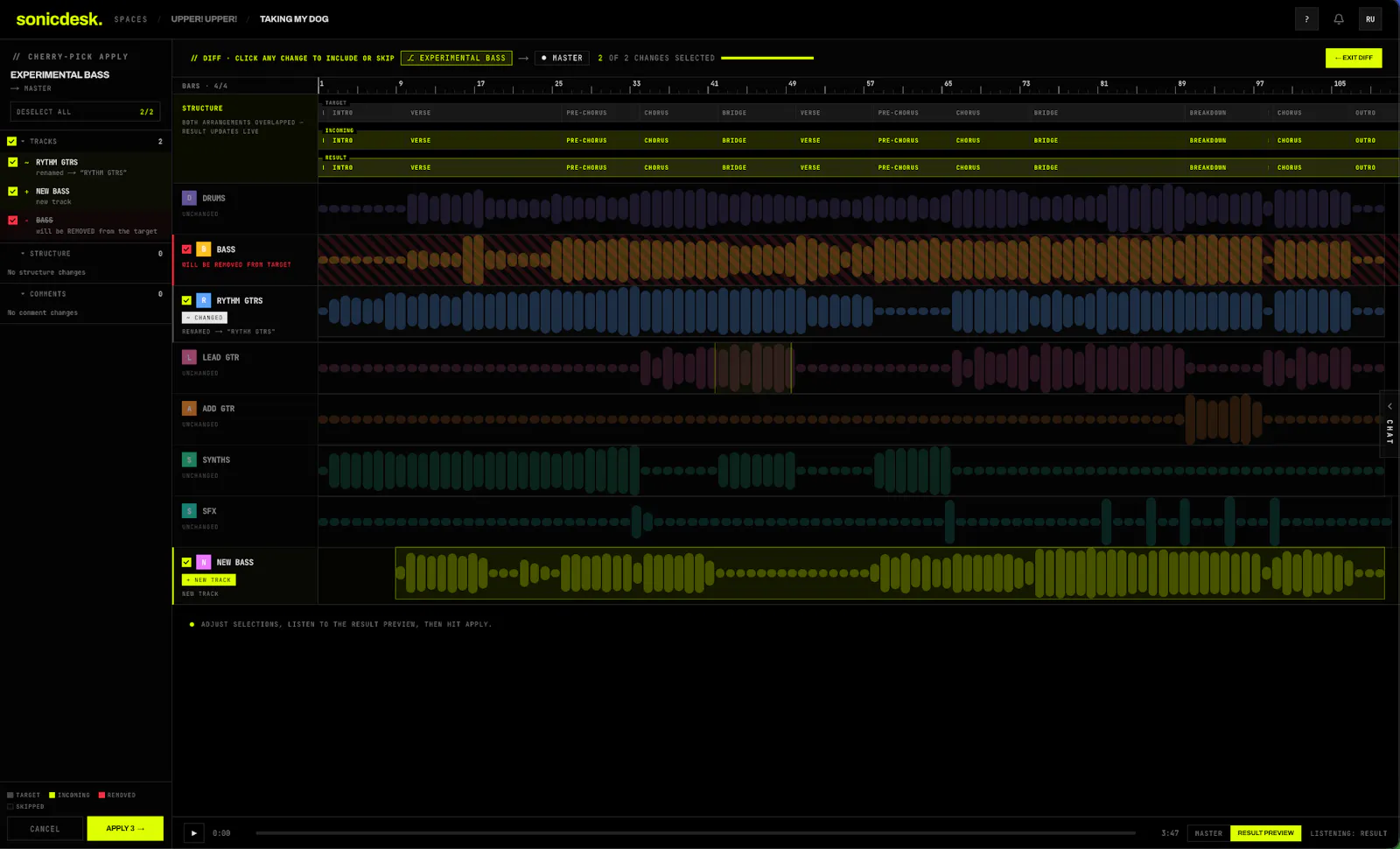Image resolution: width=1400 pixels, height=849 pixels.
Task: Click the sonicdesk logo
Action: pos(59,18)
